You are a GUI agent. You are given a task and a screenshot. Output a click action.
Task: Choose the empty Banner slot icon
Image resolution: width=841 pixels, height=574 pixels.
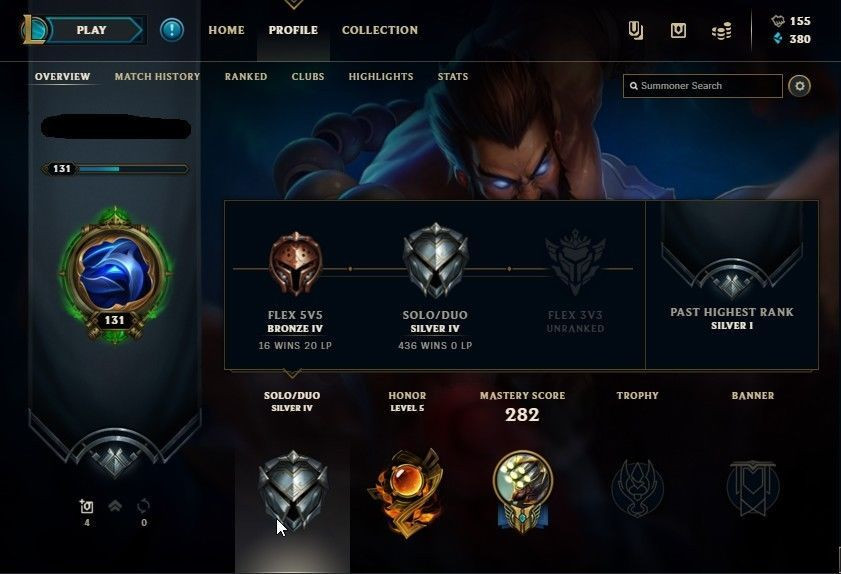(753, 487)
